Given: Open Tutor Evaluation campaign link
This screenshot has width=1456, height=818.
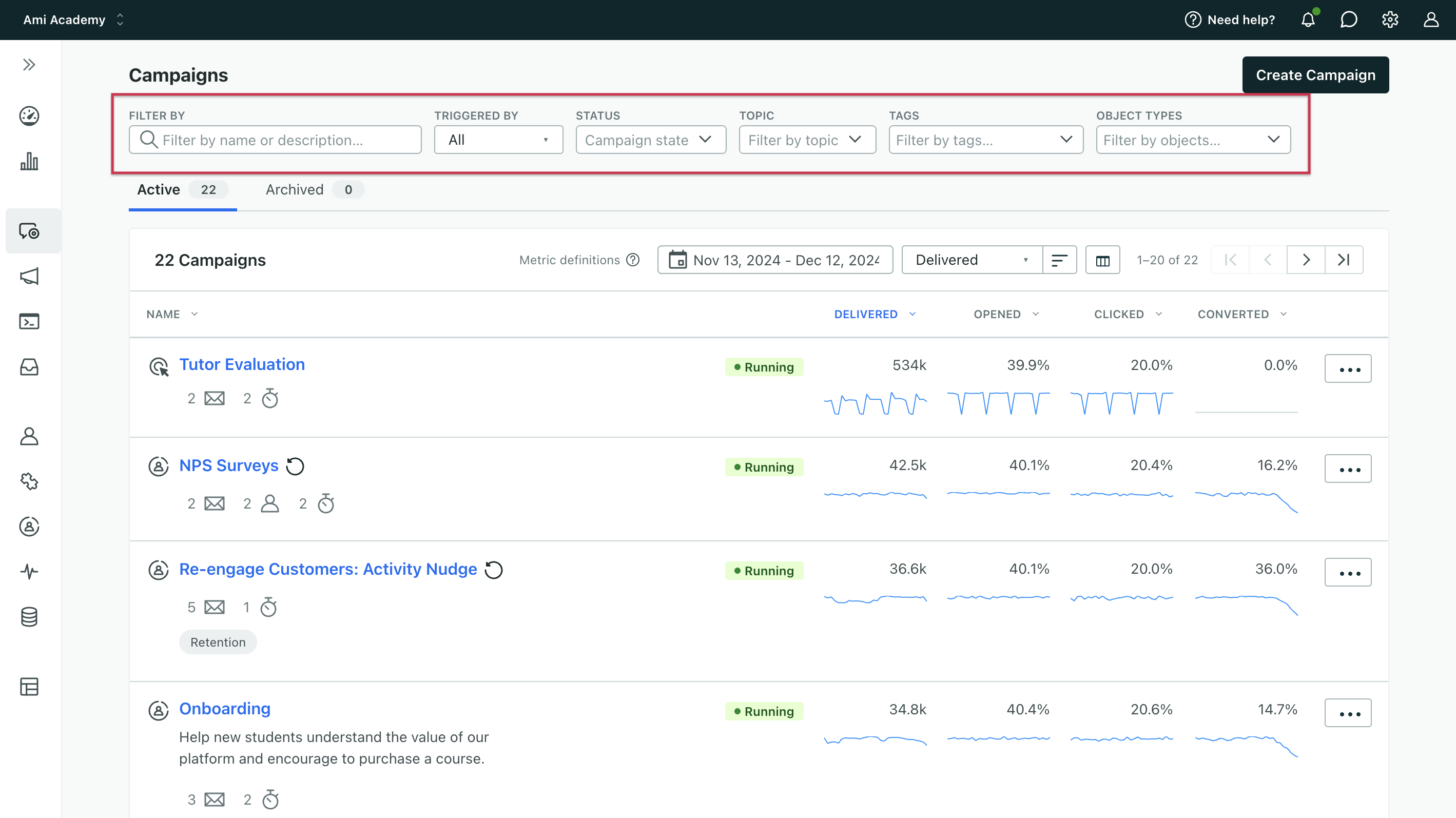Looking at the screenshot, I should (x=242, y=365).
